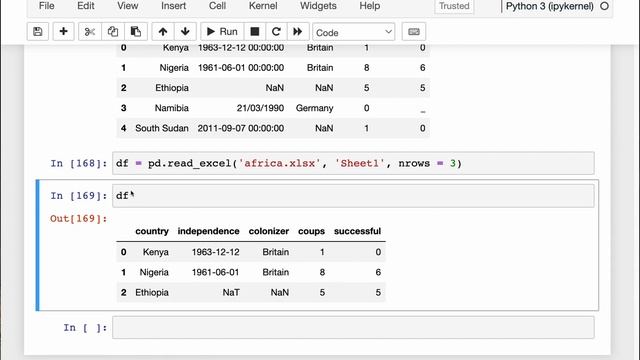
Task: Copy selected cells icon
Action: (x=113, y=31)
